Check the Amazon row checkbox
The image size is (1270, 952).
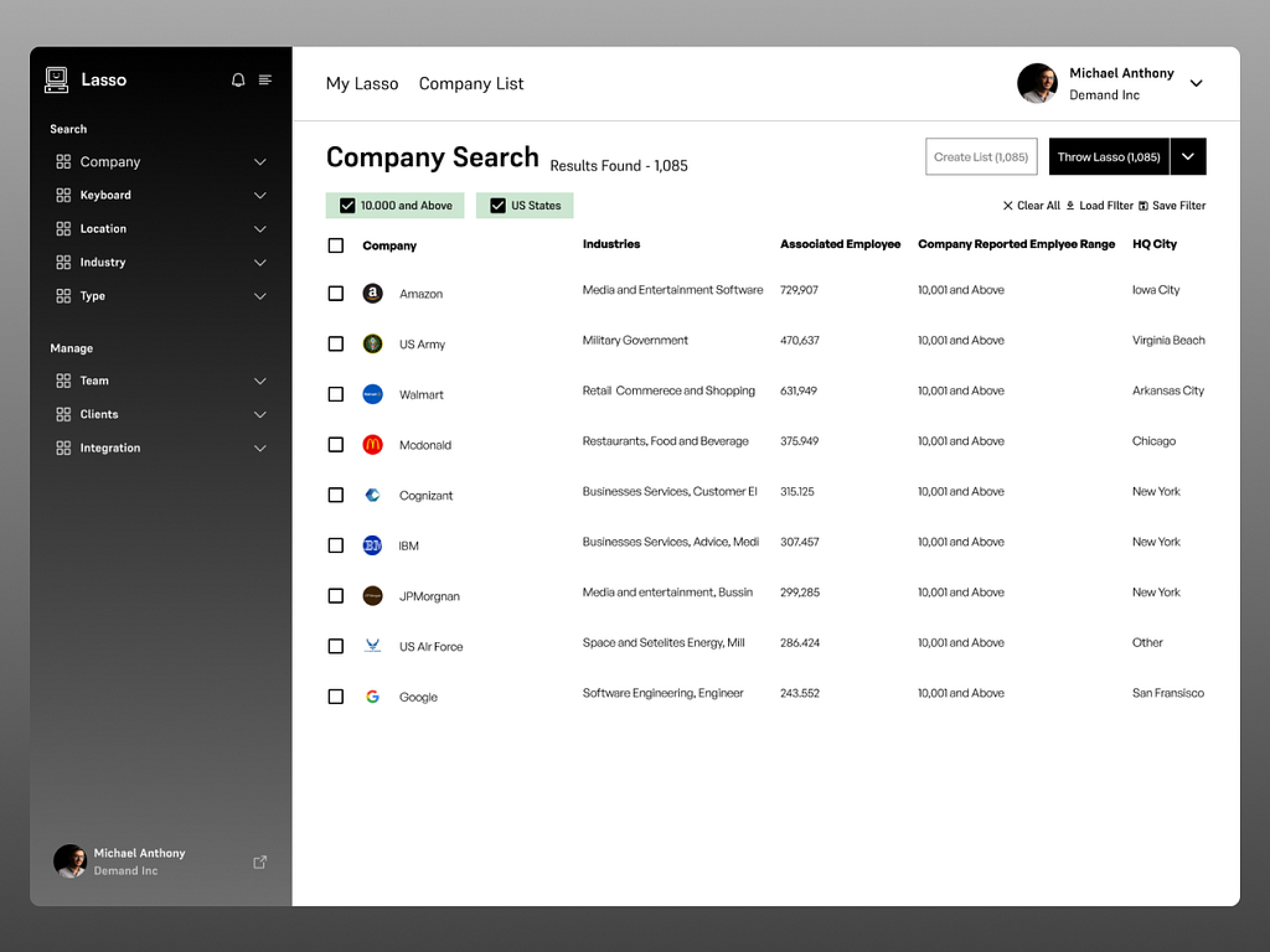(x=336, y=294)
